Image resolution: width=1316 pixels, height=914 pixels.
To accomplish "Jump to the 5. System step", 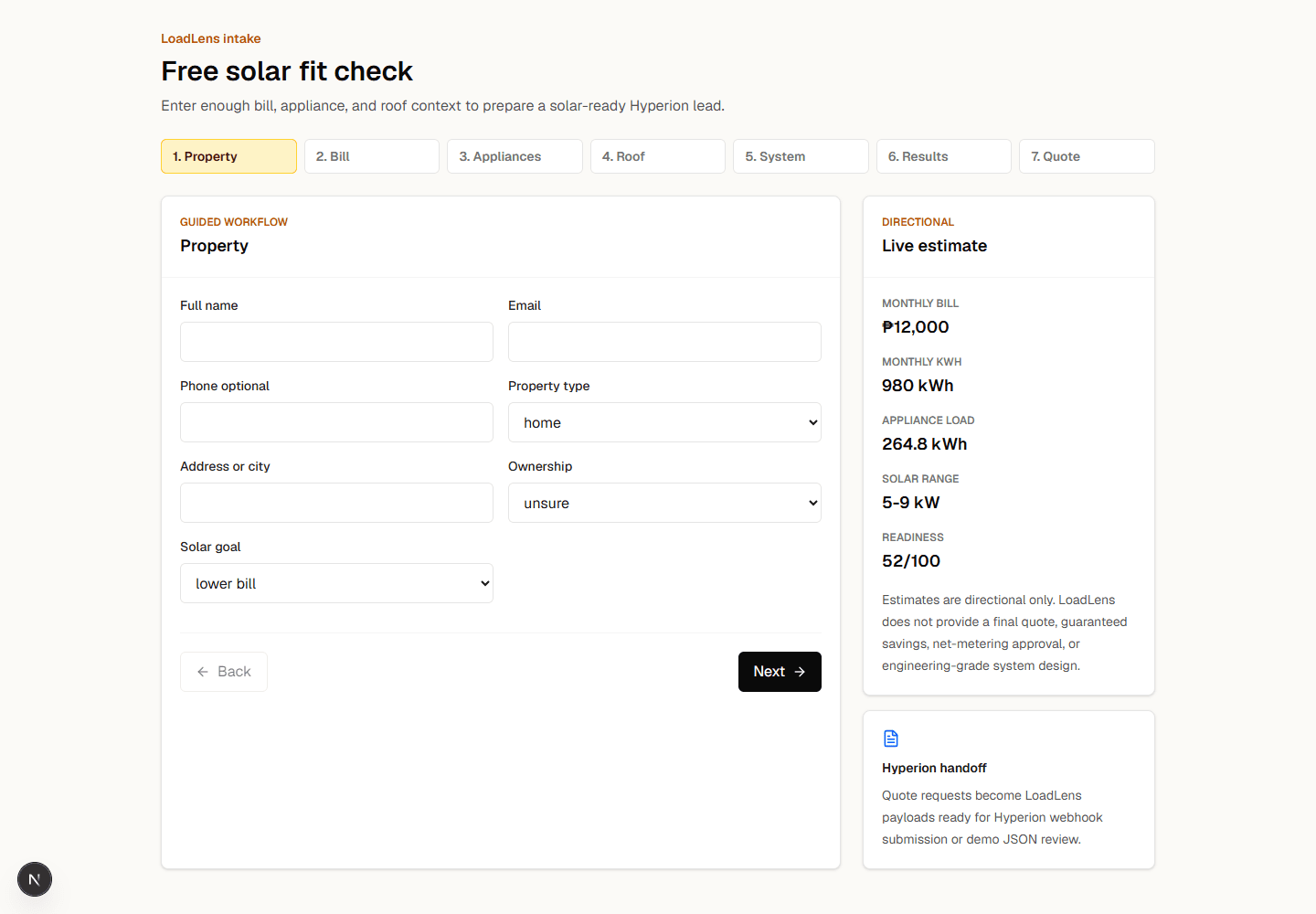I will coord(801,156).
